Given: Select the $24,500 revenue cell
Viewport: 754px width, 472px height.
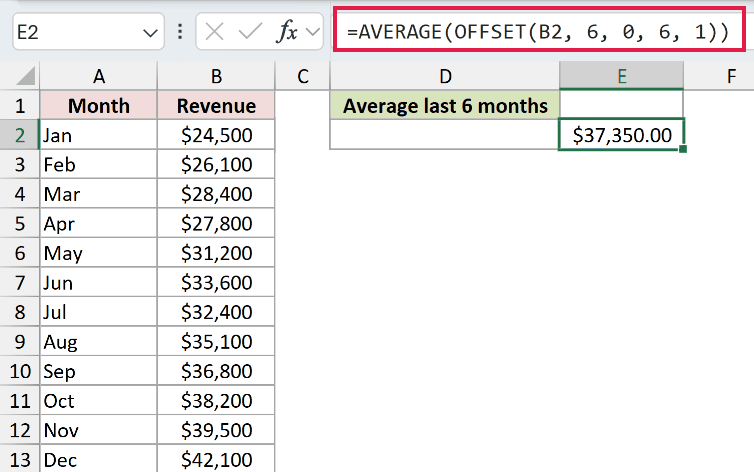Looking at the screenshot, I should point(216,135).
